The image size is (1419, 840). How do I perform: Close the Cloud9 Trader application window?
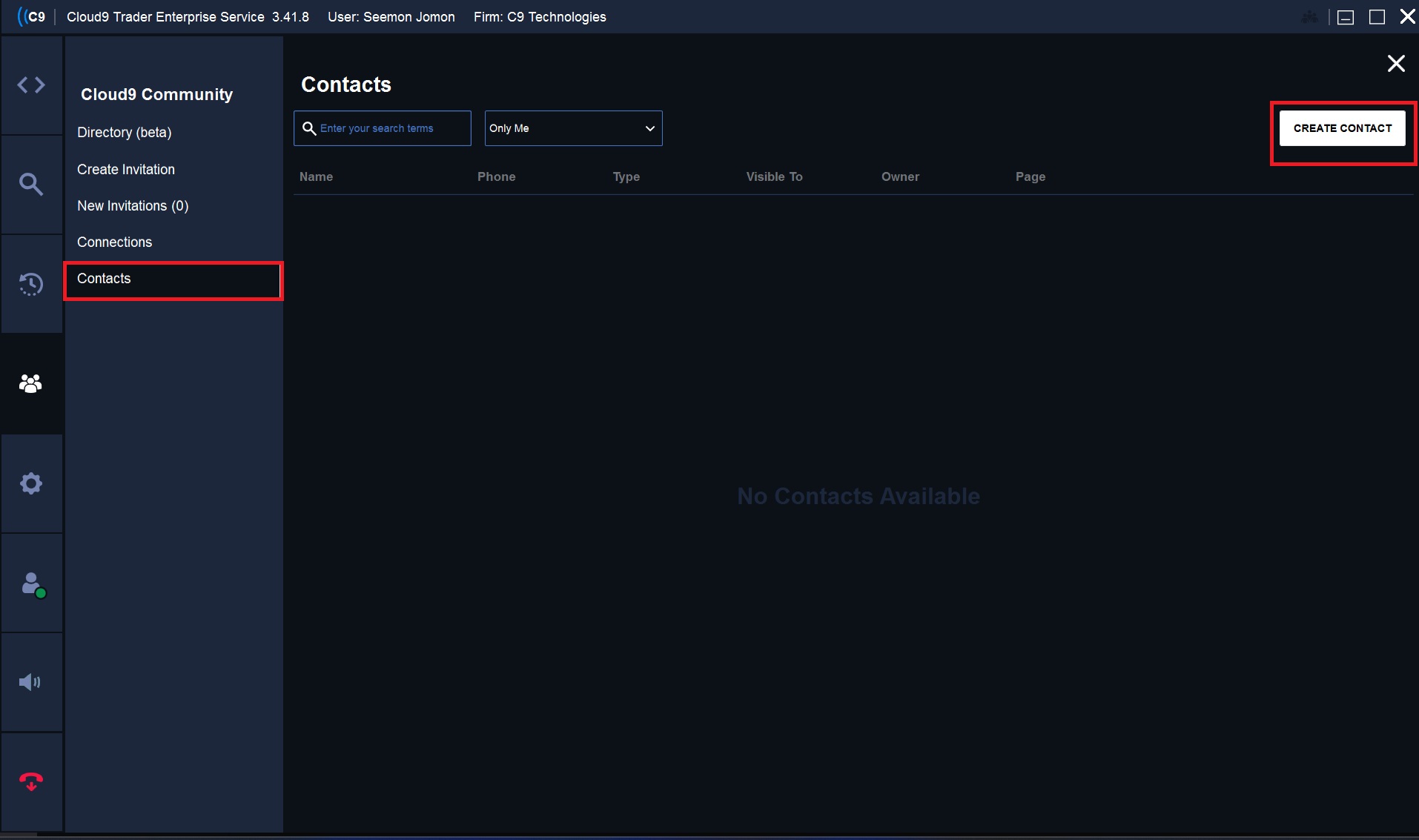pos(1407,16)
